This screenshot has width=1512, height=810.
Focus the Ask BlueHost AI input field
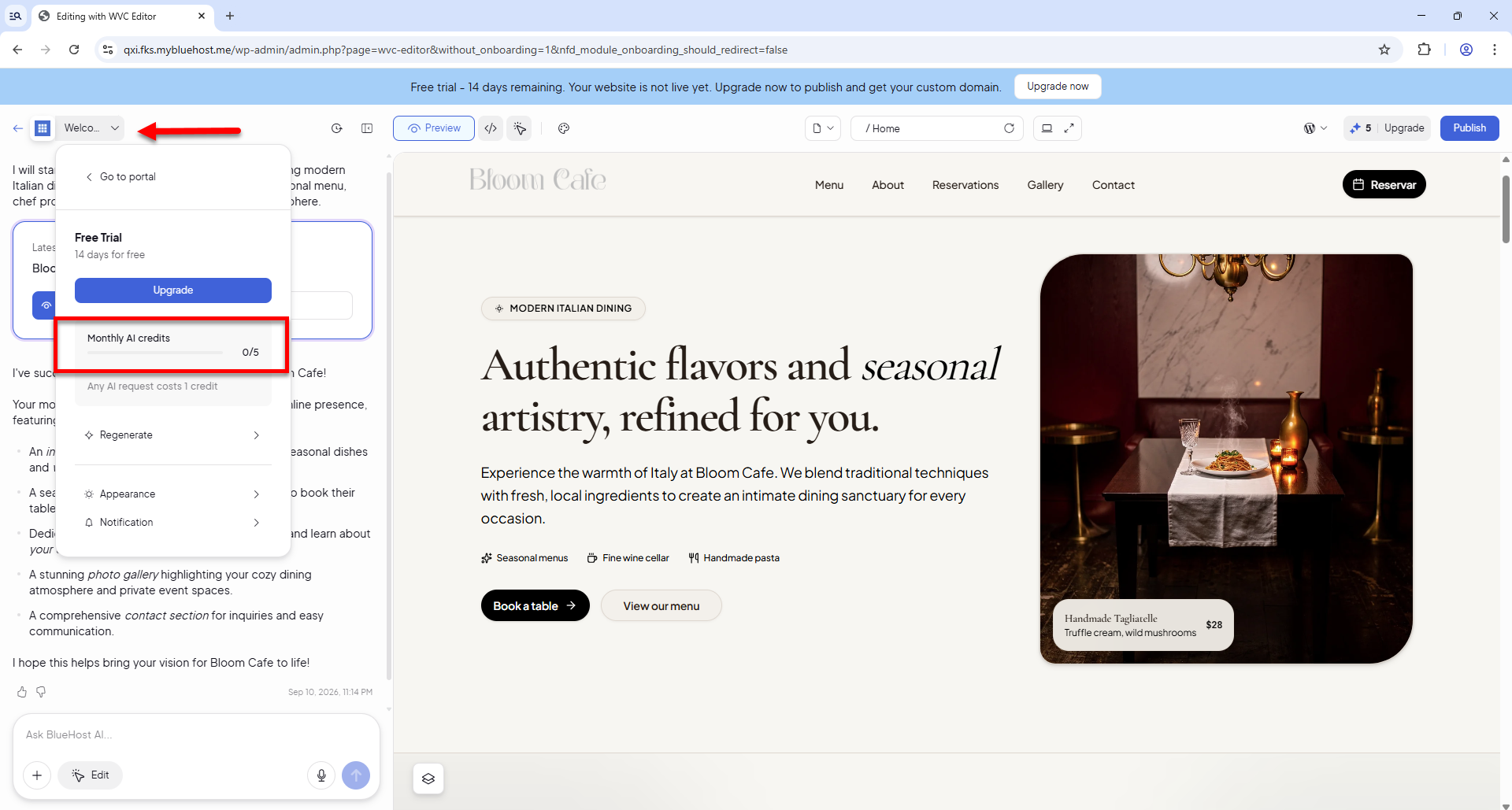tap(197, 734)
